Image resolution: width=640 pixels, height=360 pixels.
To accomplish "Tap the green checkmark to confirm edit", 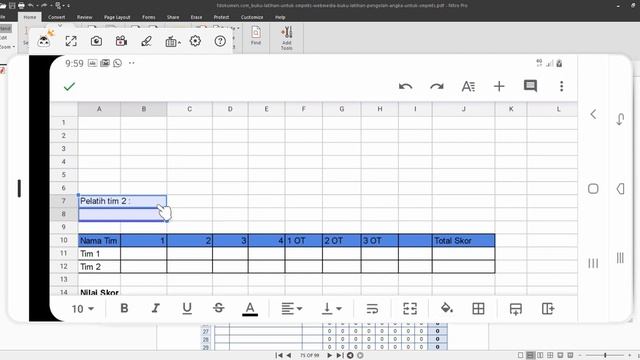I will (x=69, y=87).
